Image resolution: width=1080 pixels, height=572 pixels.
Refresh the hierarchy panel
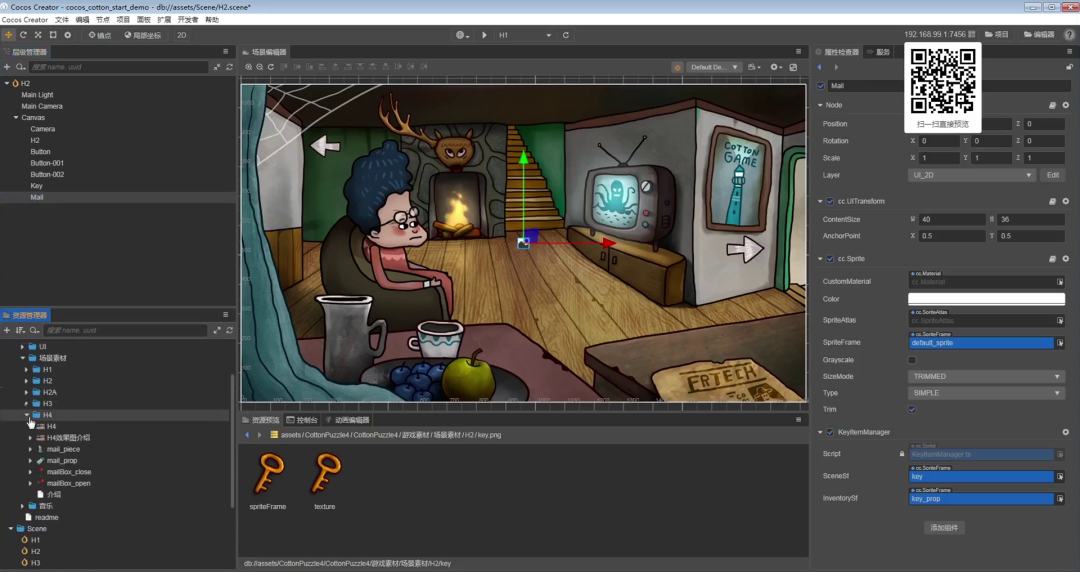229,67
